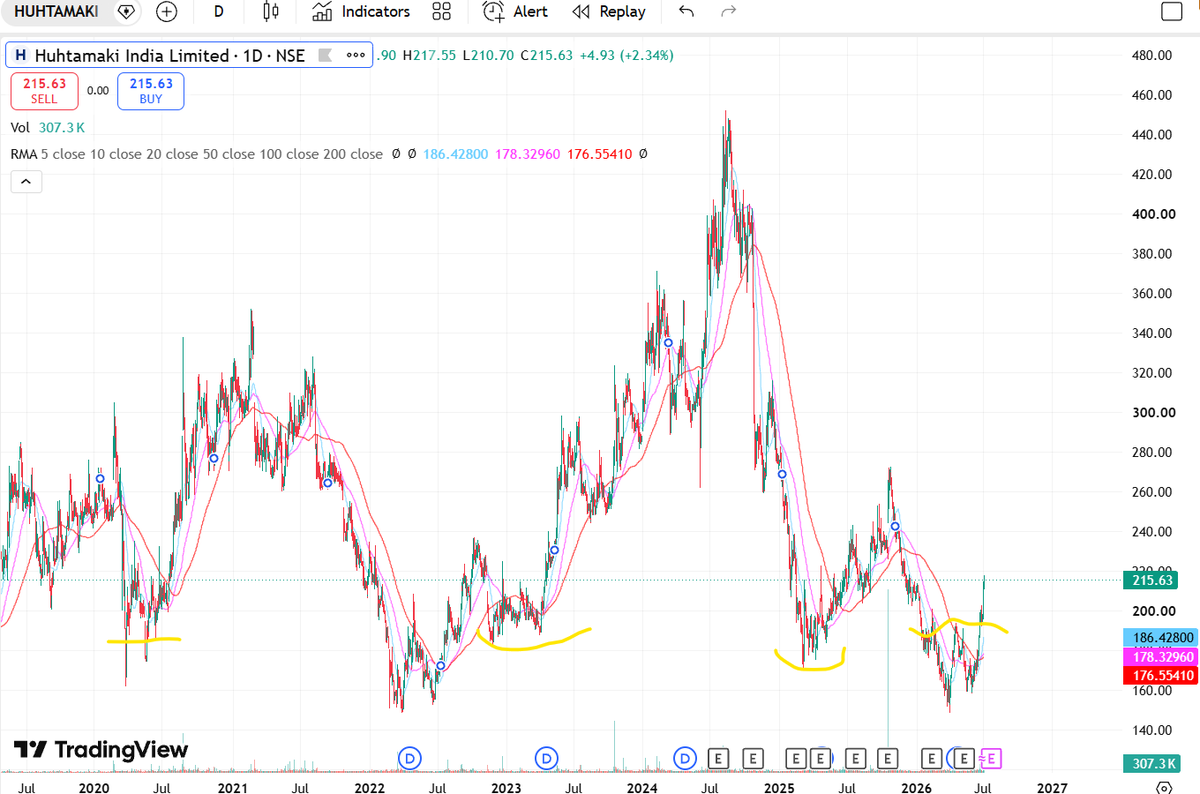Click the earnings E marker just before 2025

click(x=753, y=758)
